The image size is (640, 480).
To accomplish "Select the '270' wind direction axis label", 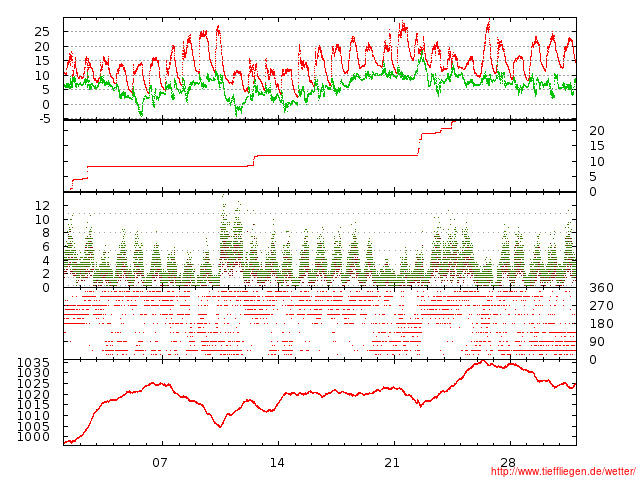I will tap(601, 306).
